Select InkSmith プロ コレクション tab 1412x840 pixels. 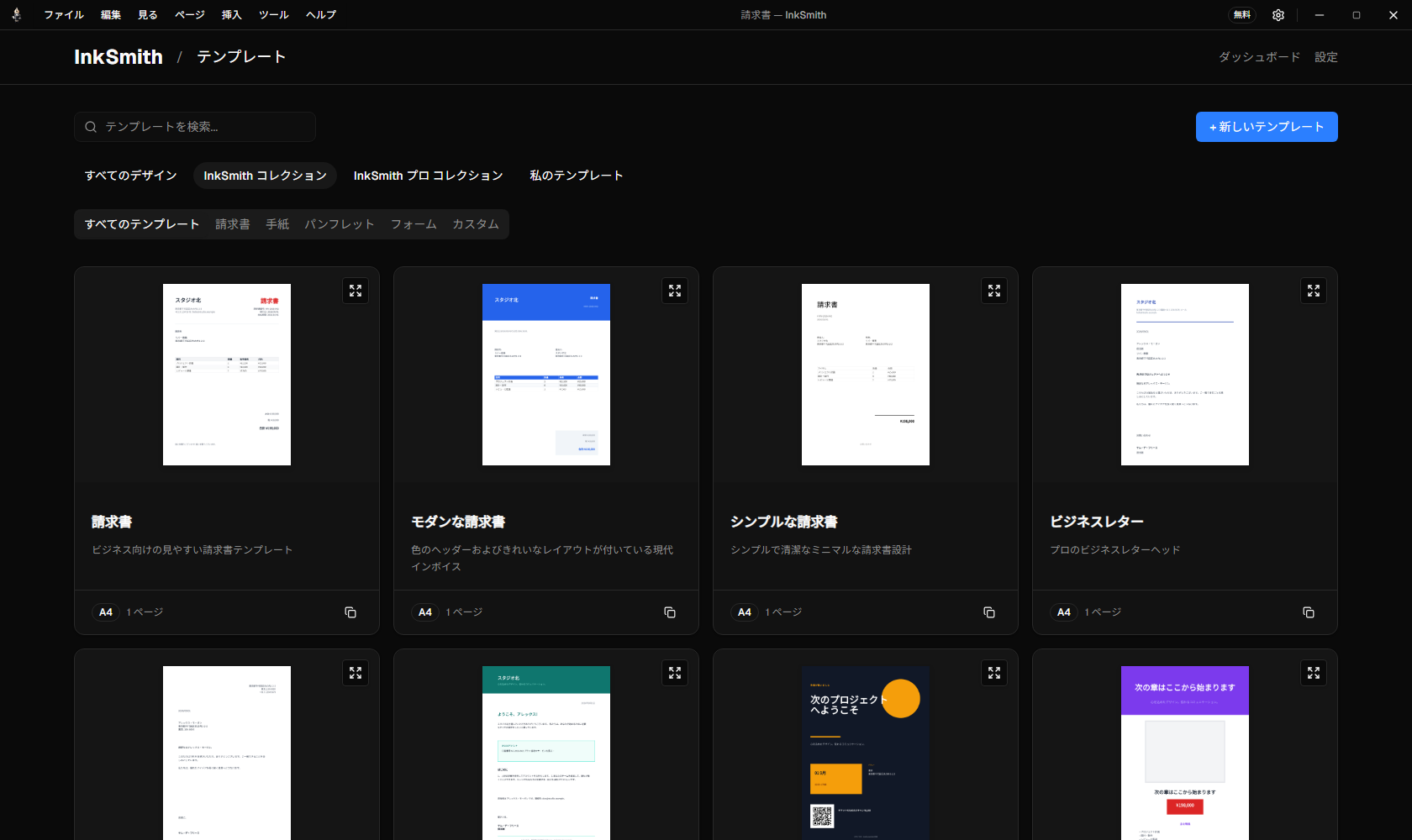coord(428,176)
